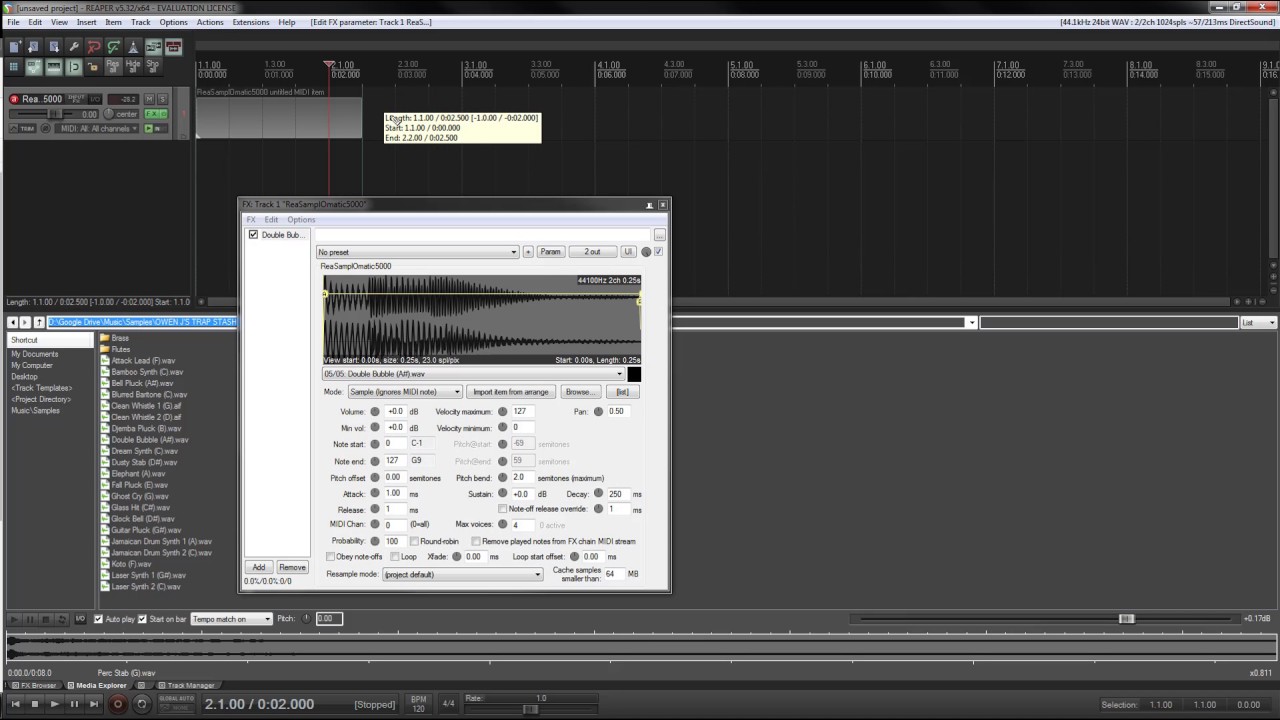The height and width of the screenshot is (720, 1280).
Task: Enable Obey note-offs checkbox
Action: (x=331, y=557)
